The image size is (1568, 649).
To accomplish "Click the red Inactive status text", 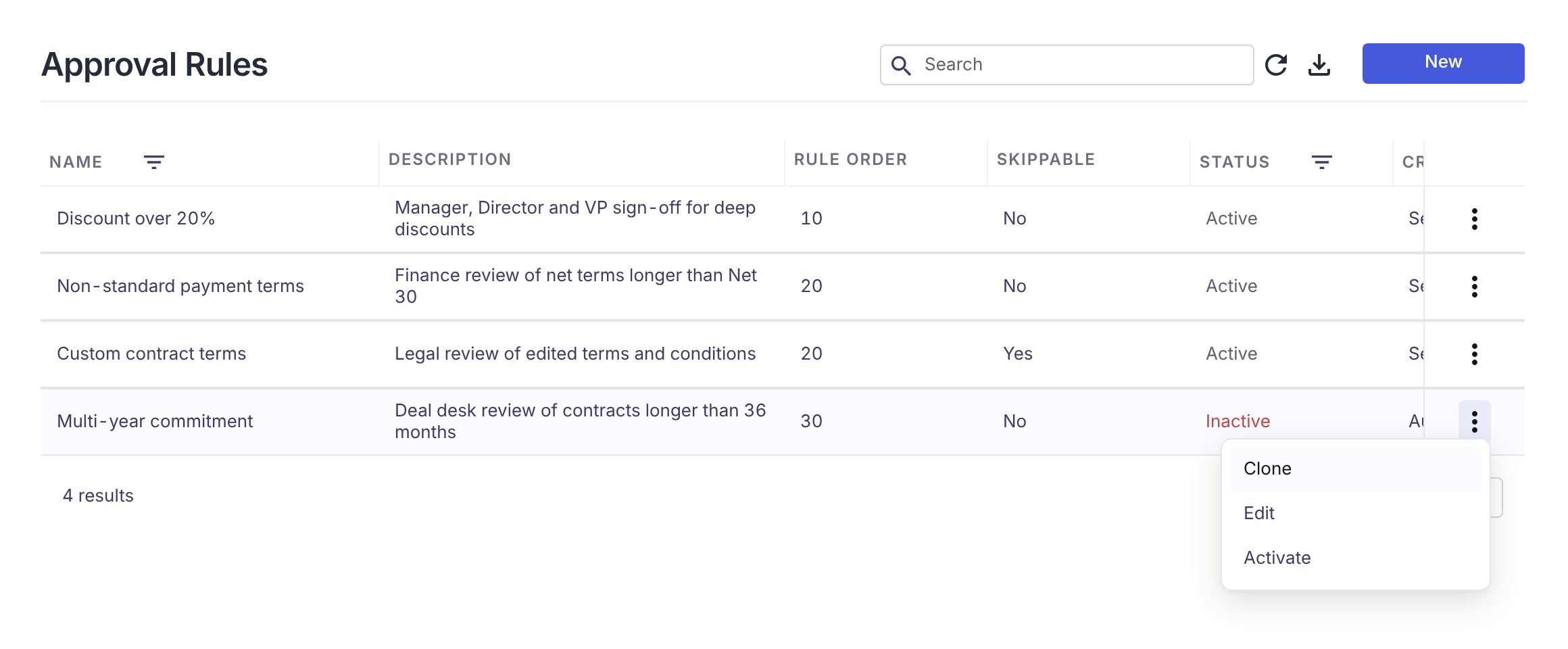I will click(x=1238, y=421).
